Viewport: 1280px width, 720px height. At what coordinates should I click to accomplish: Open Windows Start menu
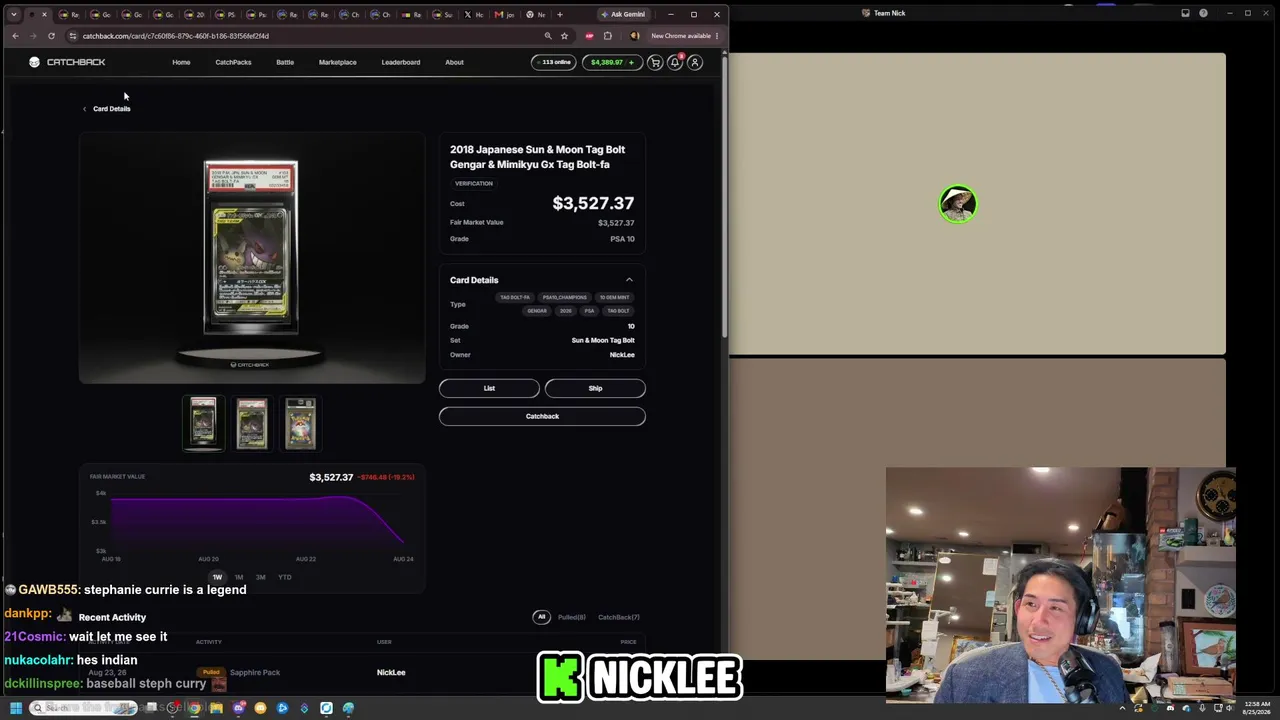16,708
